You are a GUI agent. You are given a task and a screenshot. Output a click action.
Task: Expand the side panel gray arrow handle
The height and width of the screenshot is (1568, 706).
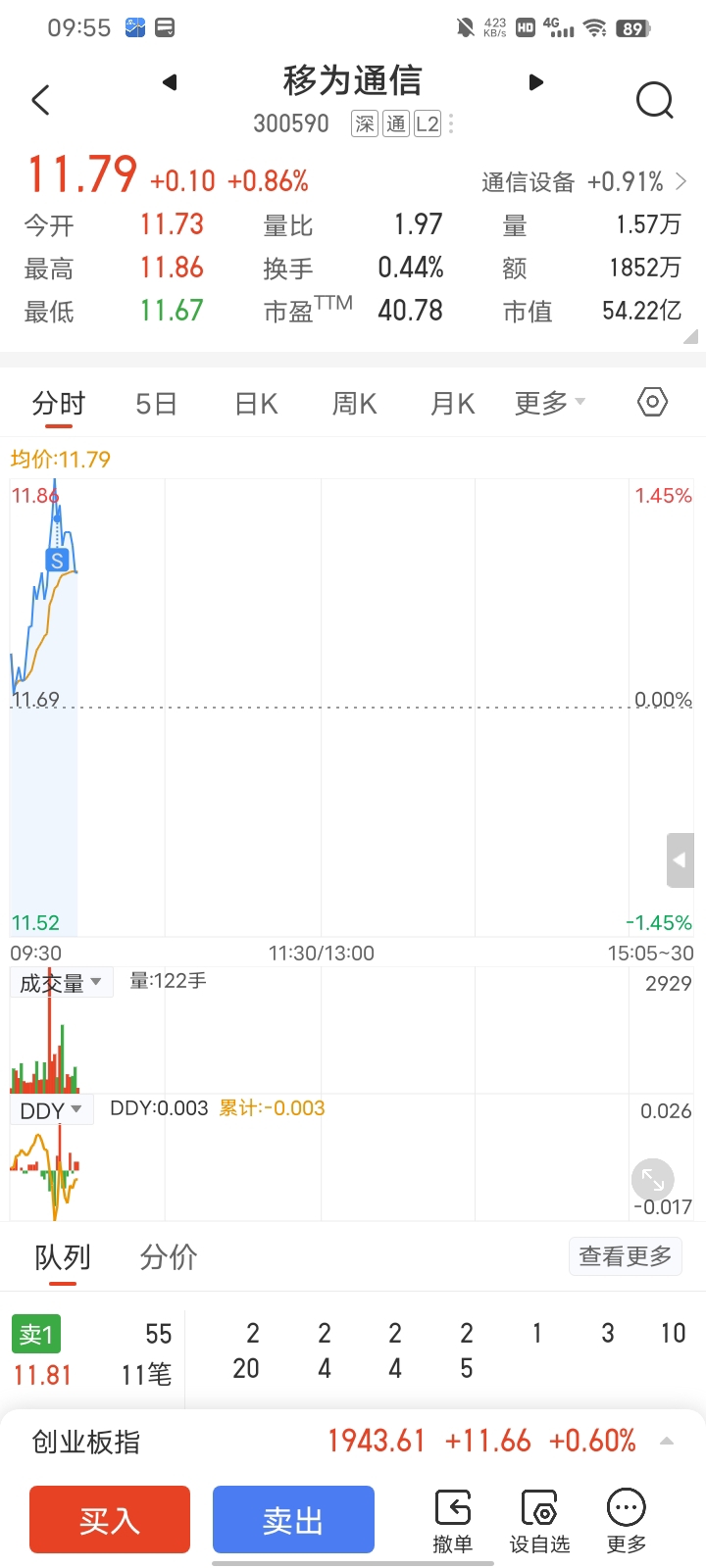click(x=681, y=860)
